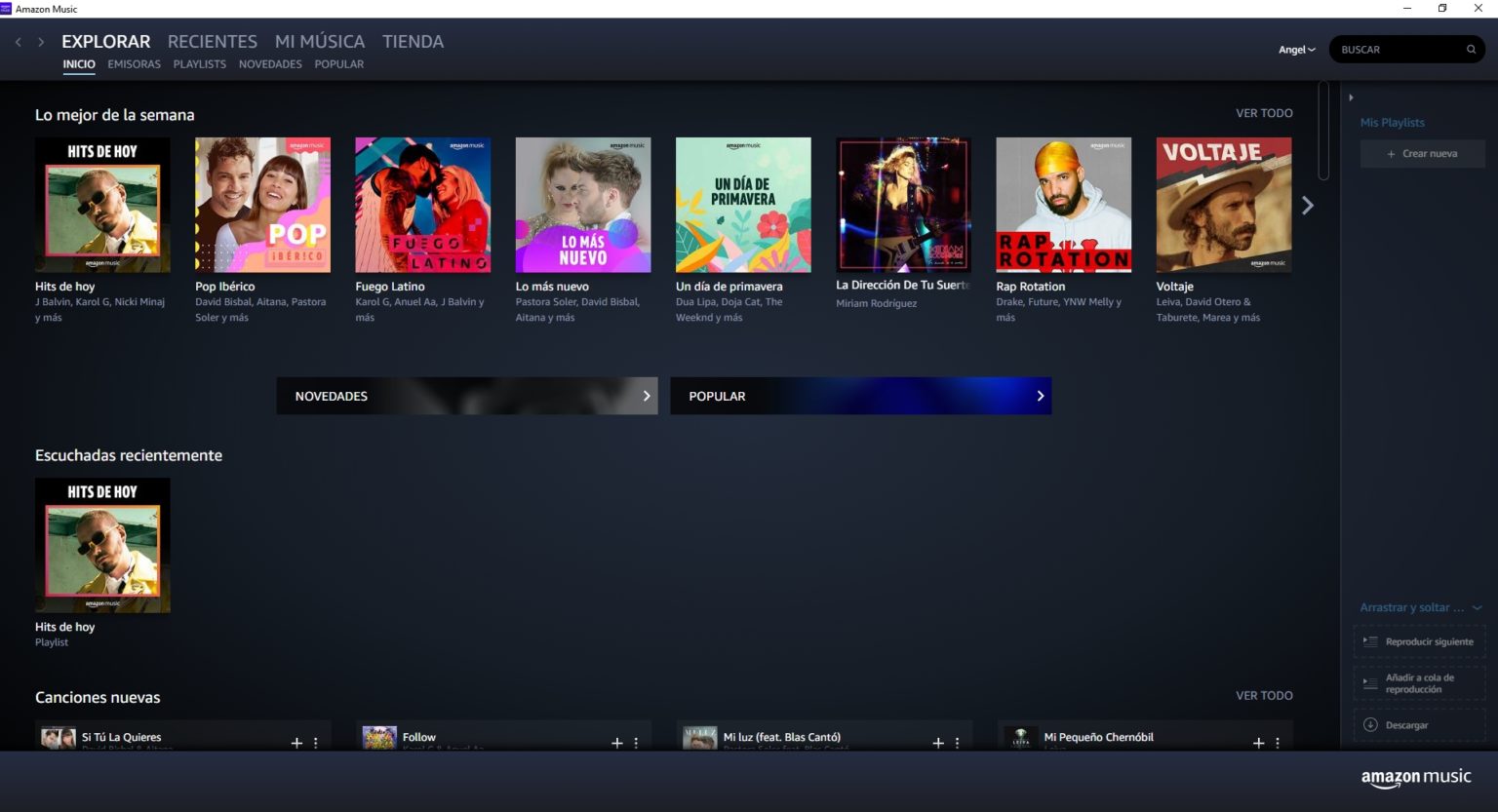Viewport: 1498px width, 812px height.
Task: Click VER TODO for Canciones nuevas
Action: pyautogui.click(x=1264, y=696)
